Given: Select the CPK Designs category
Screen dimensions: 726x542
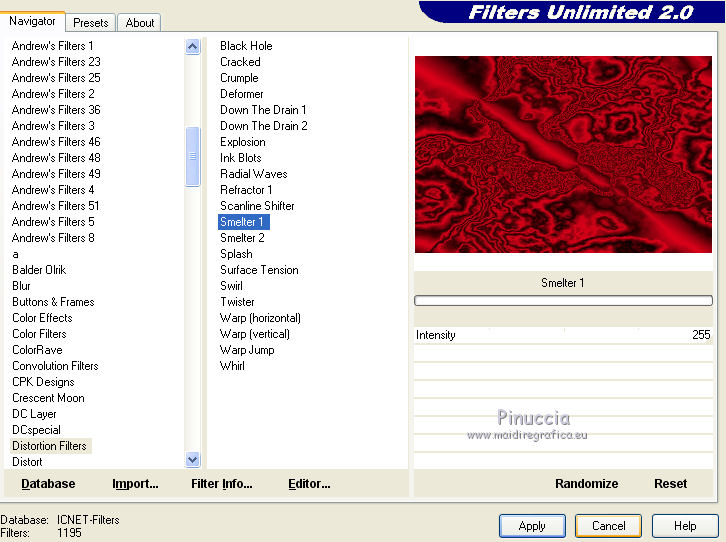Looking at the screenshot, I should [x=43, y=382].
